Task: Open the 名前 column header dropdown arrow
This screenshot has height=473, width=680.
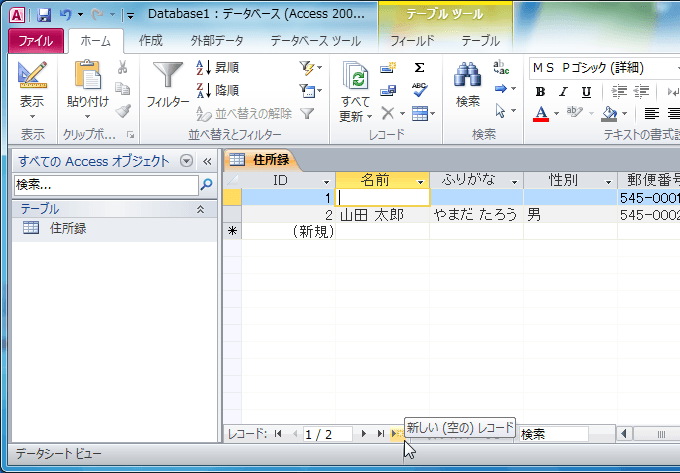Action: coord(420,182)
